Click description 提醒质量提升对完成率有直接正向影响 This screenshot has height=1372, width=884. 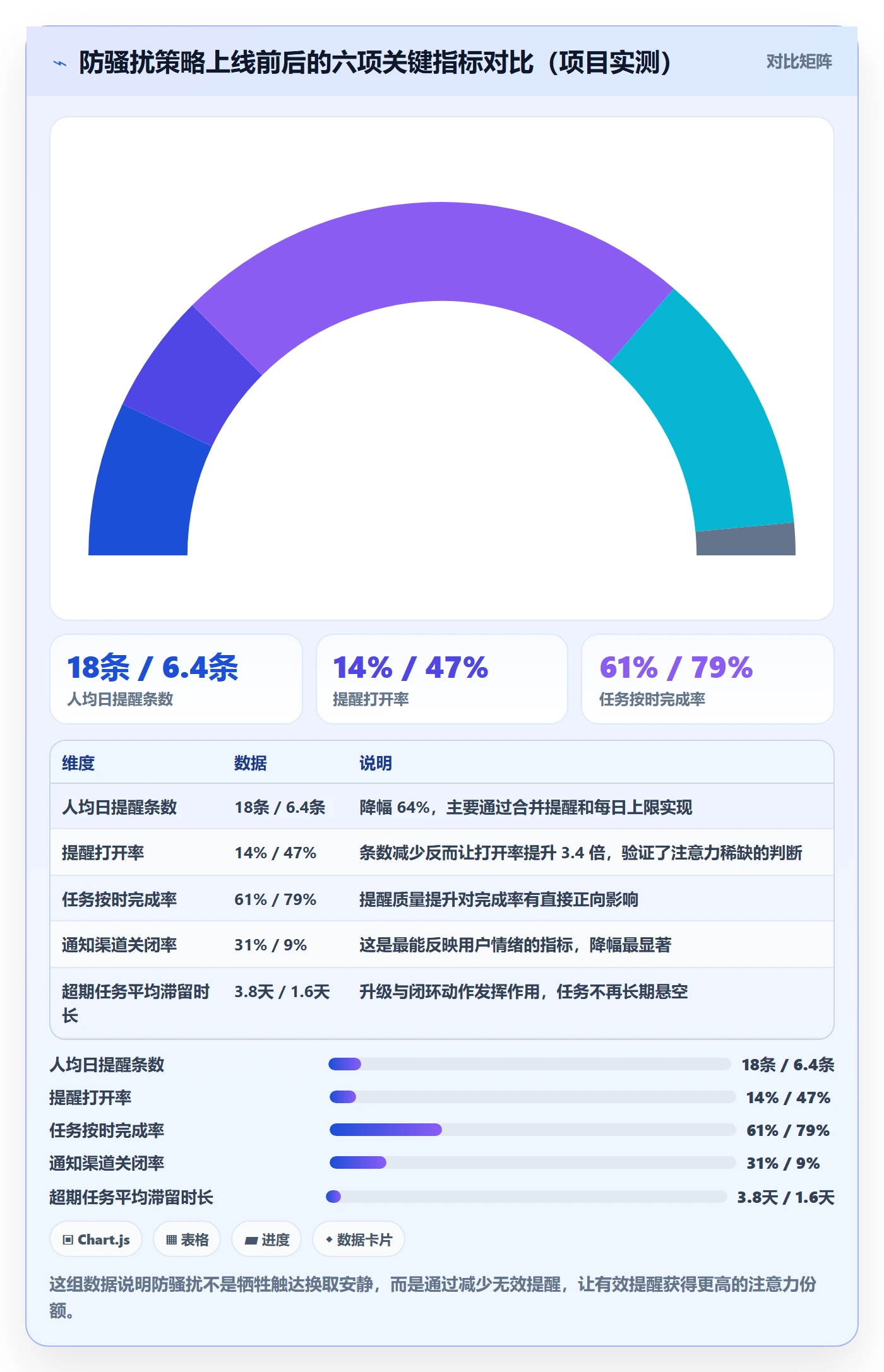pyautogui.click(x=499, y=899)
